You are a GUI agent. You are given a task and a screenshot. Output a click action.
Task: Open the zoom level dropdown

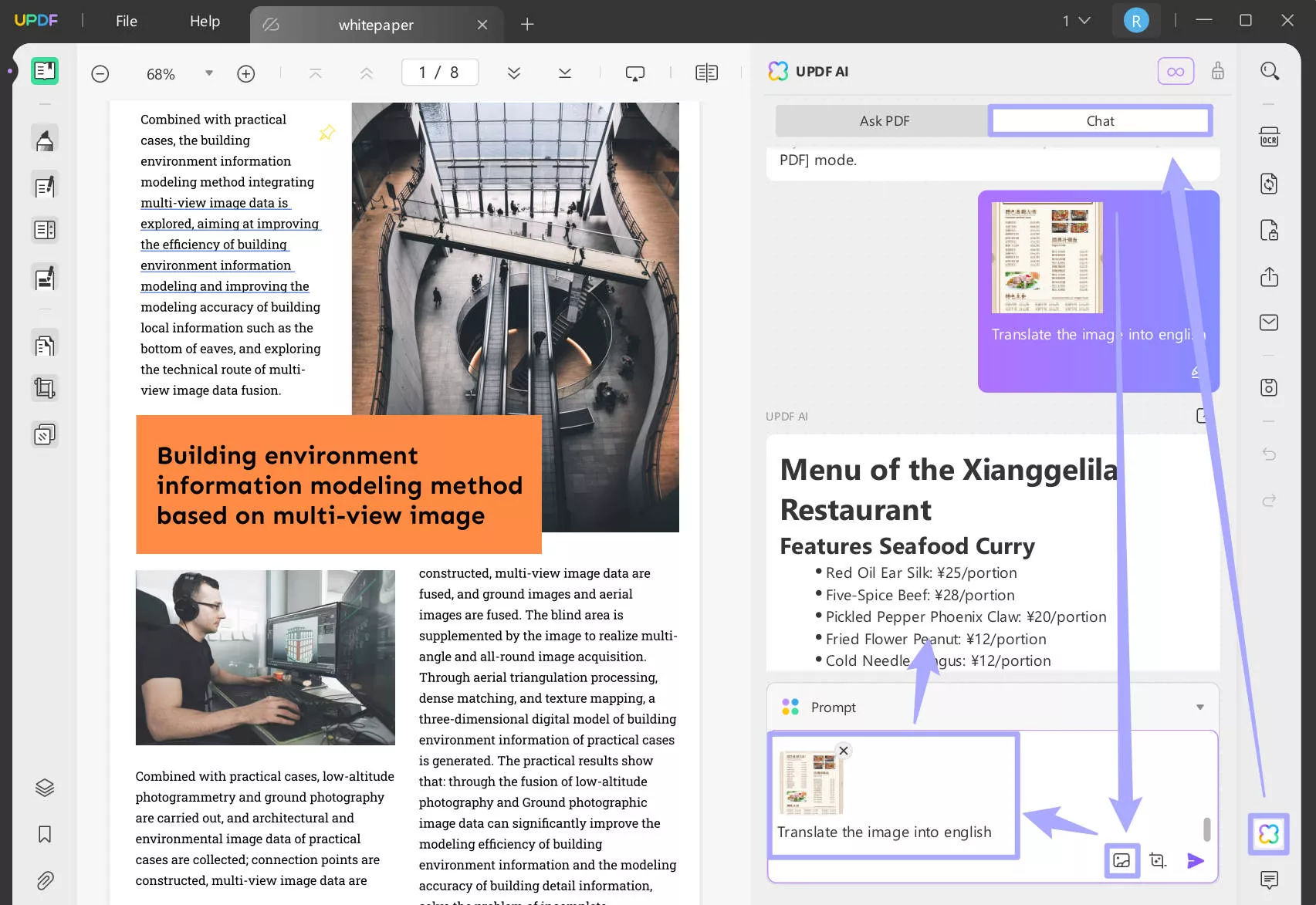coord(208,73)
